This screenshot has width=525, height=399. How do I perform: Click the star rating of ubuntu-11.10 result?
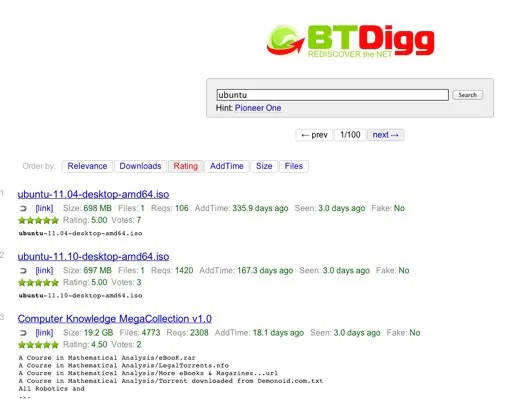tap(39, 283)
